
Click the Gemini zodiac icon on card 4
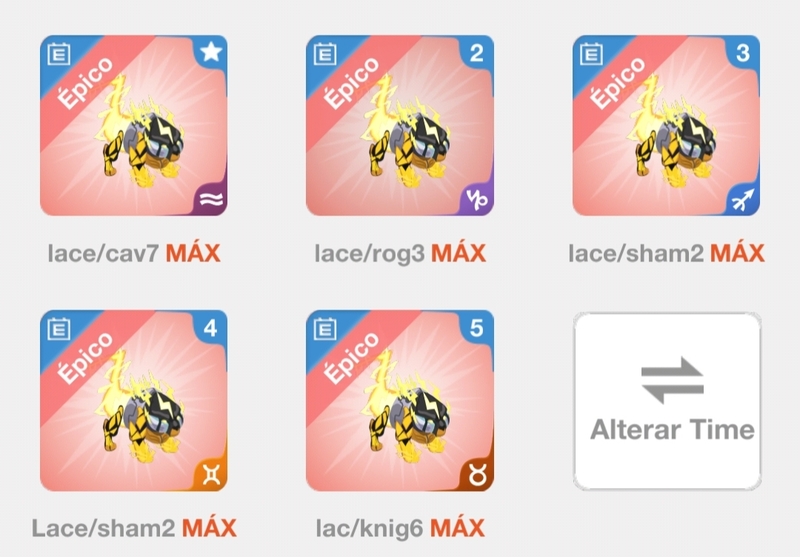click(211, 475)
